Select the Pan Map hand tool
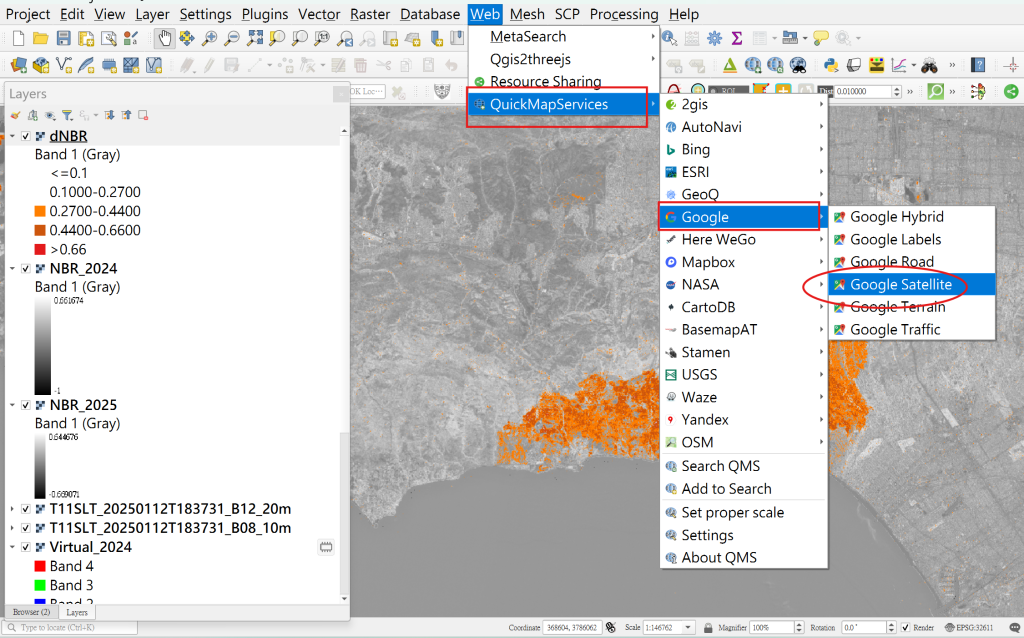The height and width of the screenshot is (638, 1024). (x=165, y=39)
